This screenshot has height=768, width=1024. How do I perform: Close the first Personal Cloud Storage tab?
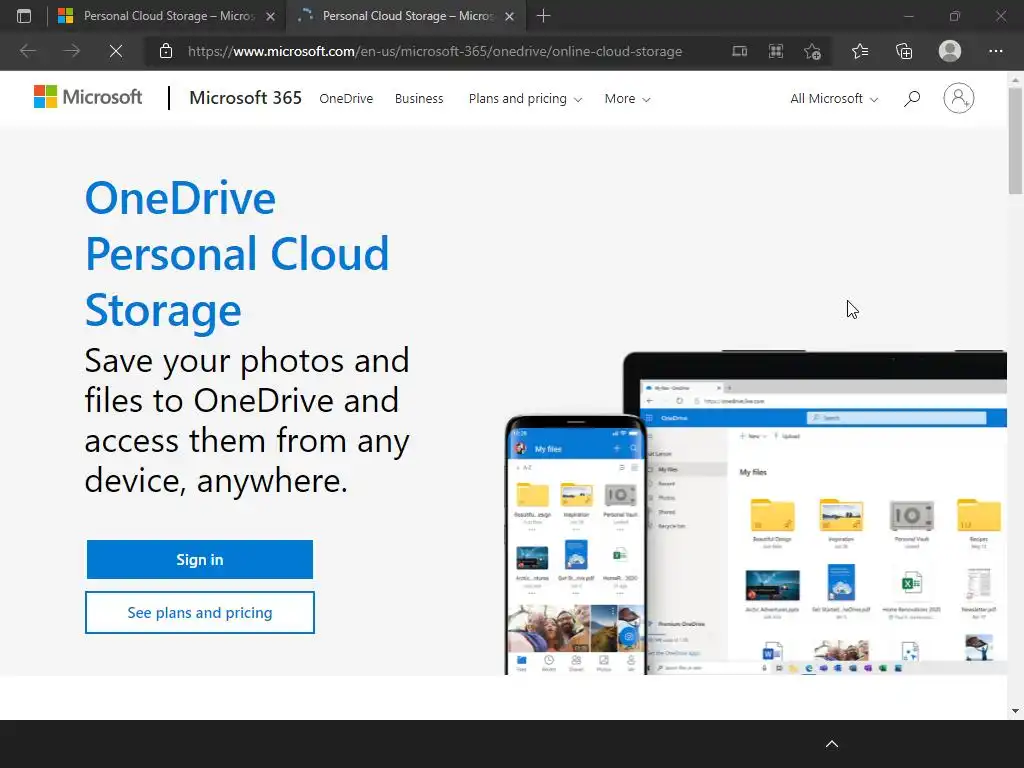coord(270,16)
